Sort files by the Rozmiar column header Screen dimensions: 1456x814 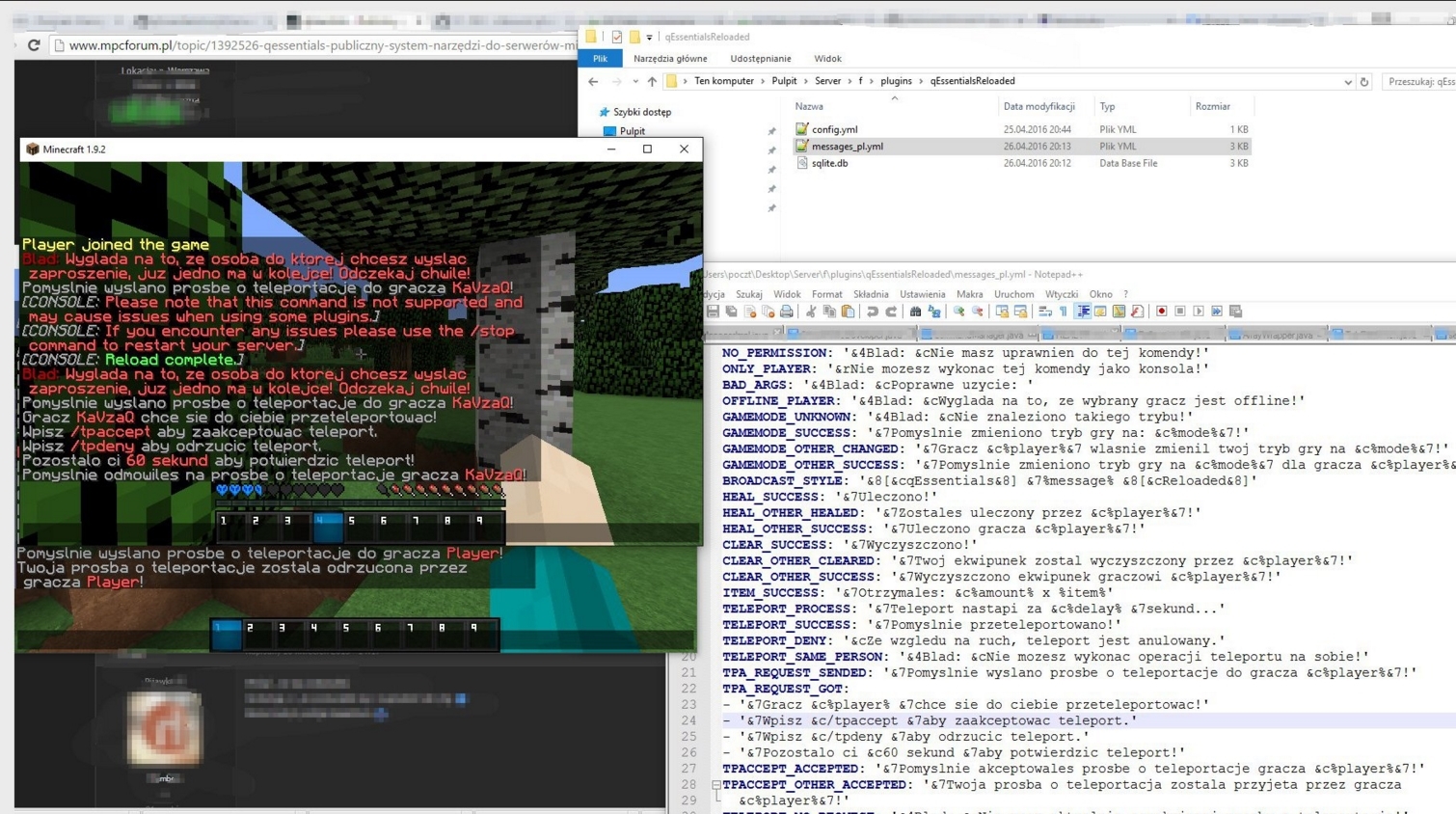[x=1212, y=106]
